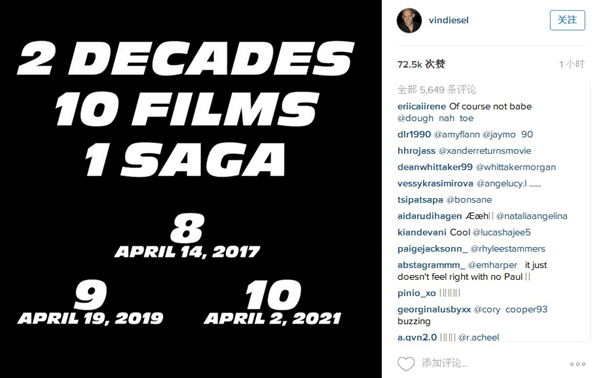Click the 关注 follow button
Viewport: 592px width, 378px height.
567,20
